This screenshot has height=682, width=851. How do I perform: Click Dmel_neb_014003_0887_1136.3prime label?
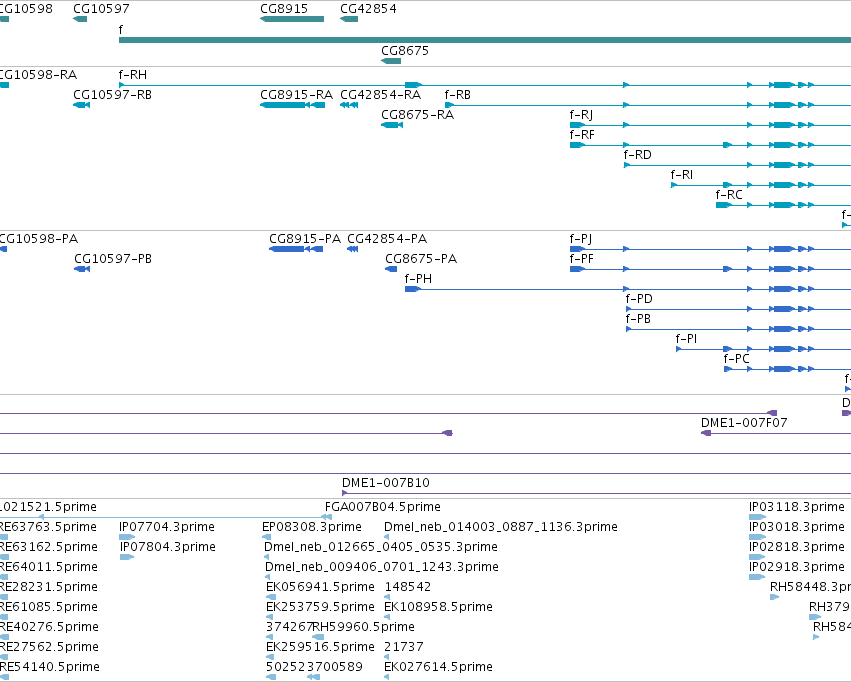tap(501, 527)
